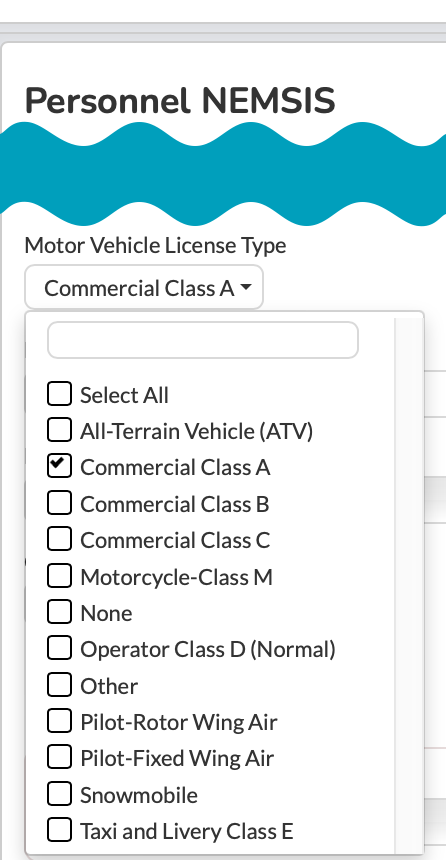Check the Other checkbox
This screenshot has width=446, height=860.
coord(59,685)
